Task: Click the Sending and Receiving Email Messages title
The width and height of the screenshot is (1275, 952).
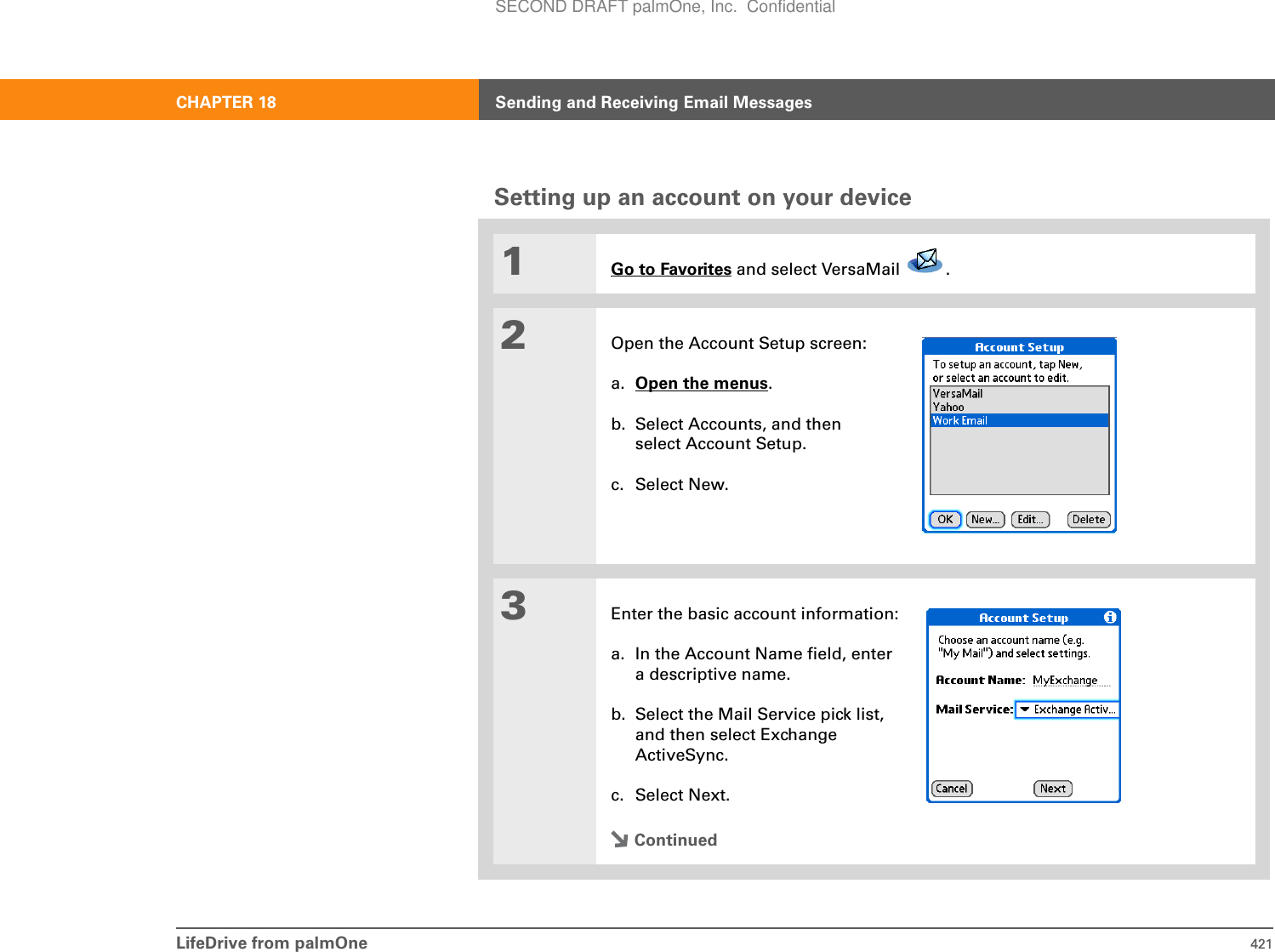Action: click(653, 102)
